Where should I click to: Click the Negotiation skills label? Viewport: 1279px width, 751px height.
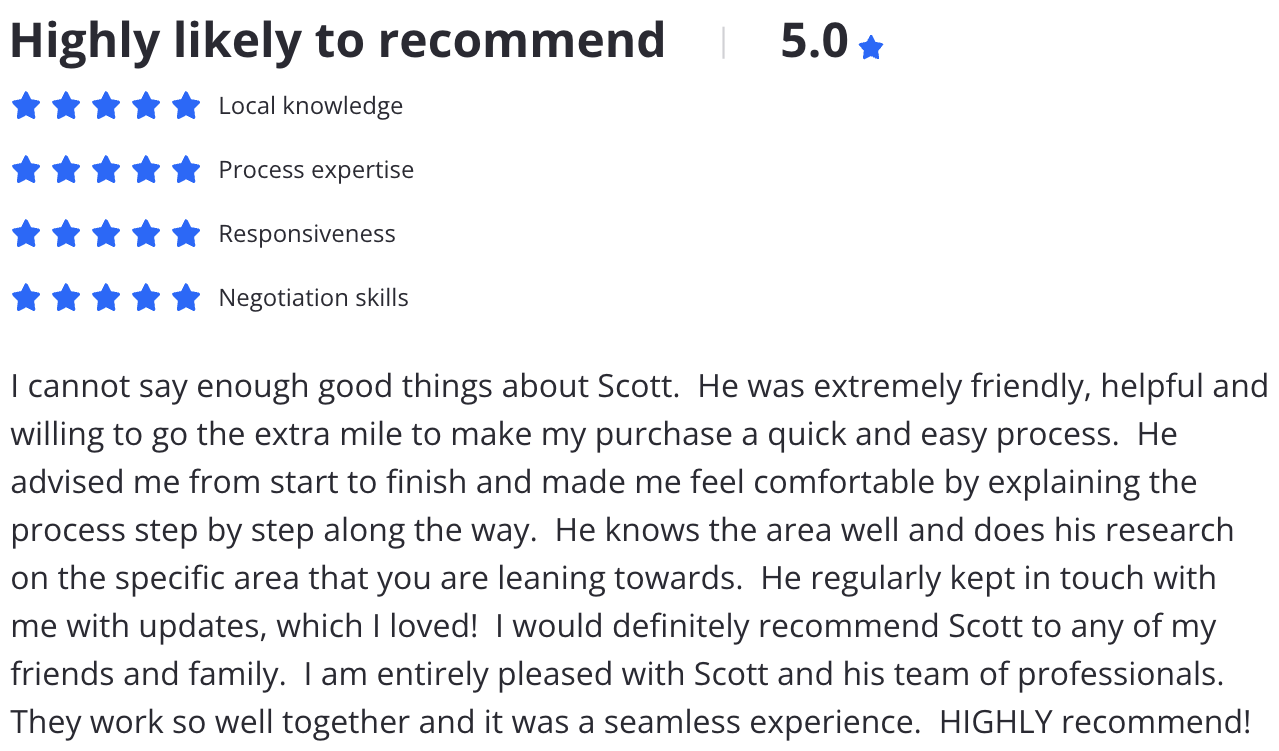(314, 298)
